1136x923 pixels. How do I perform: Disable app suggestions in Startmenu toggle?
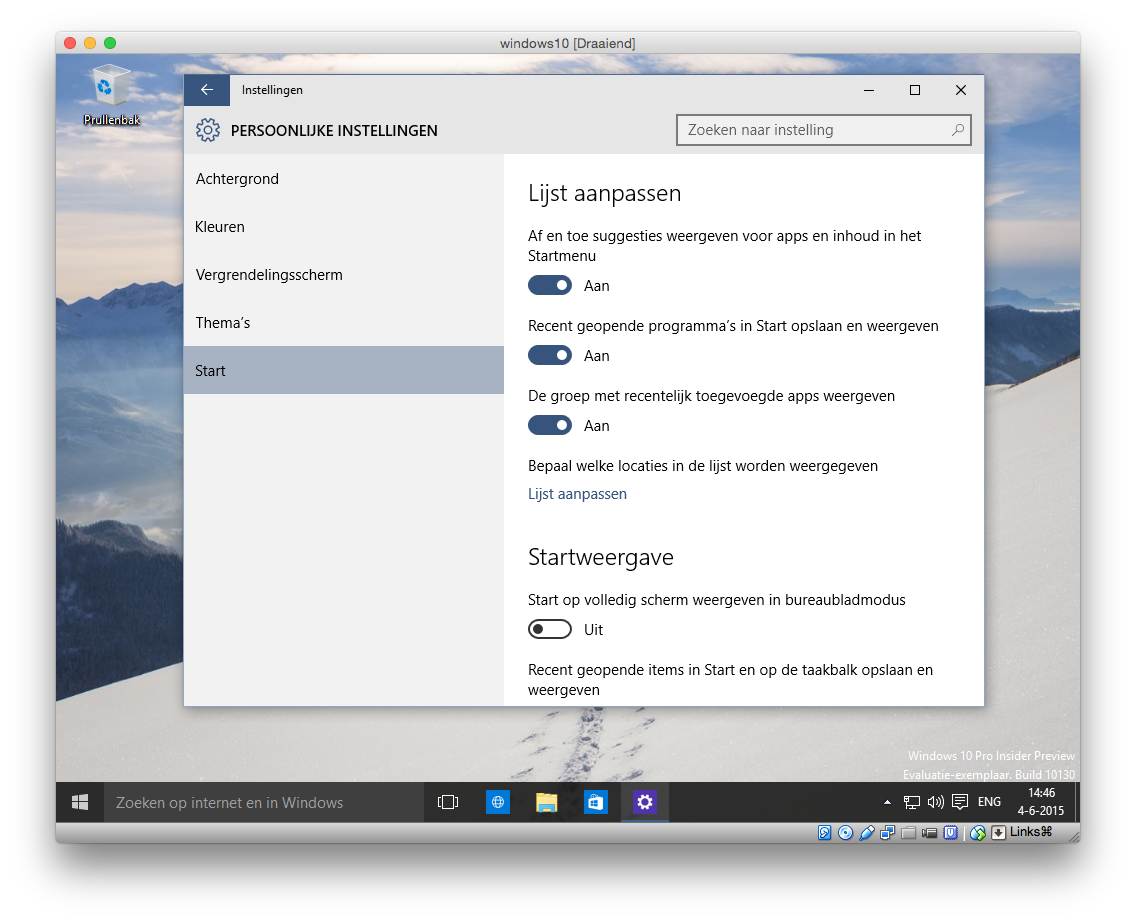click(550, 286)
